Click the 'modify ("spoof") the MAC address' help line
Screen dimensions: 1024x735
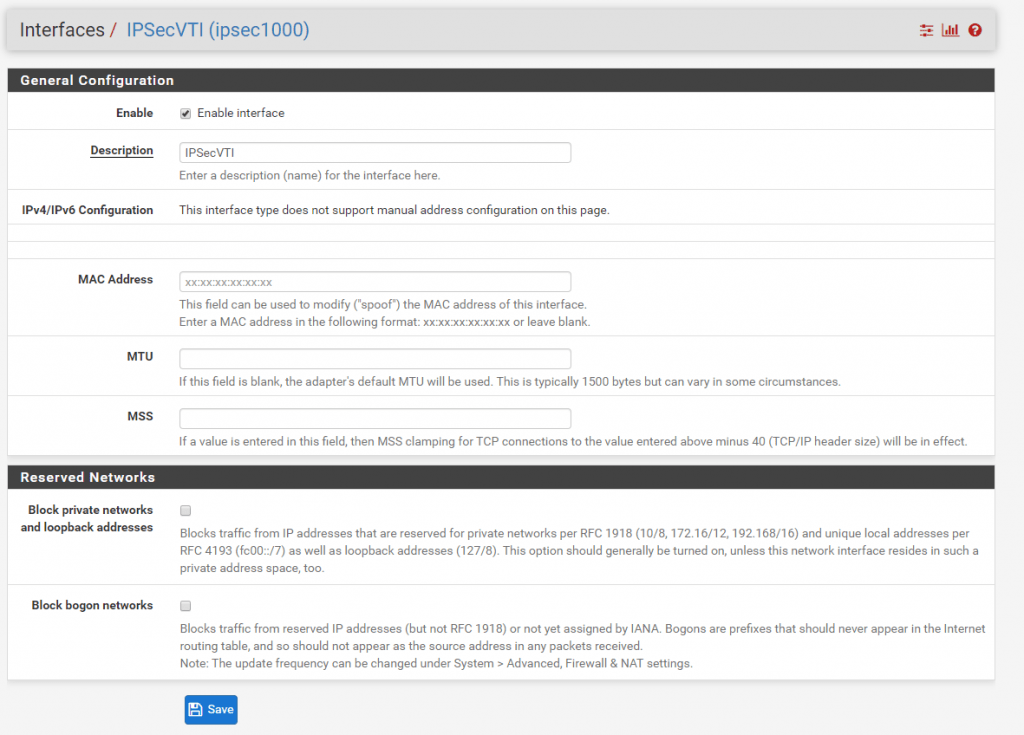coord(383,304)
